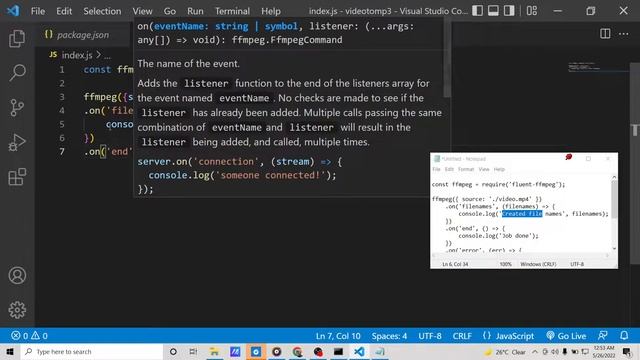
Task: Open the Edit menu in VS Code
Action: (64, 11)
